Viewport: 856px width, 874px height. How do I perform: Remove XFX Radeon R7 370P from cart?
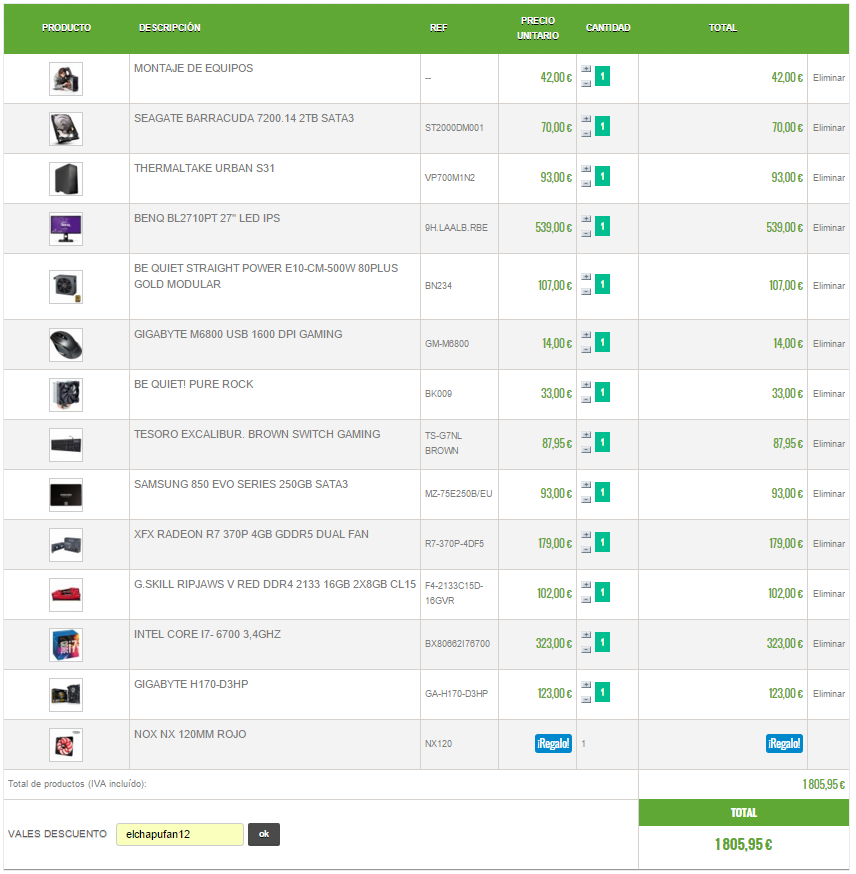tap(829, 544)
